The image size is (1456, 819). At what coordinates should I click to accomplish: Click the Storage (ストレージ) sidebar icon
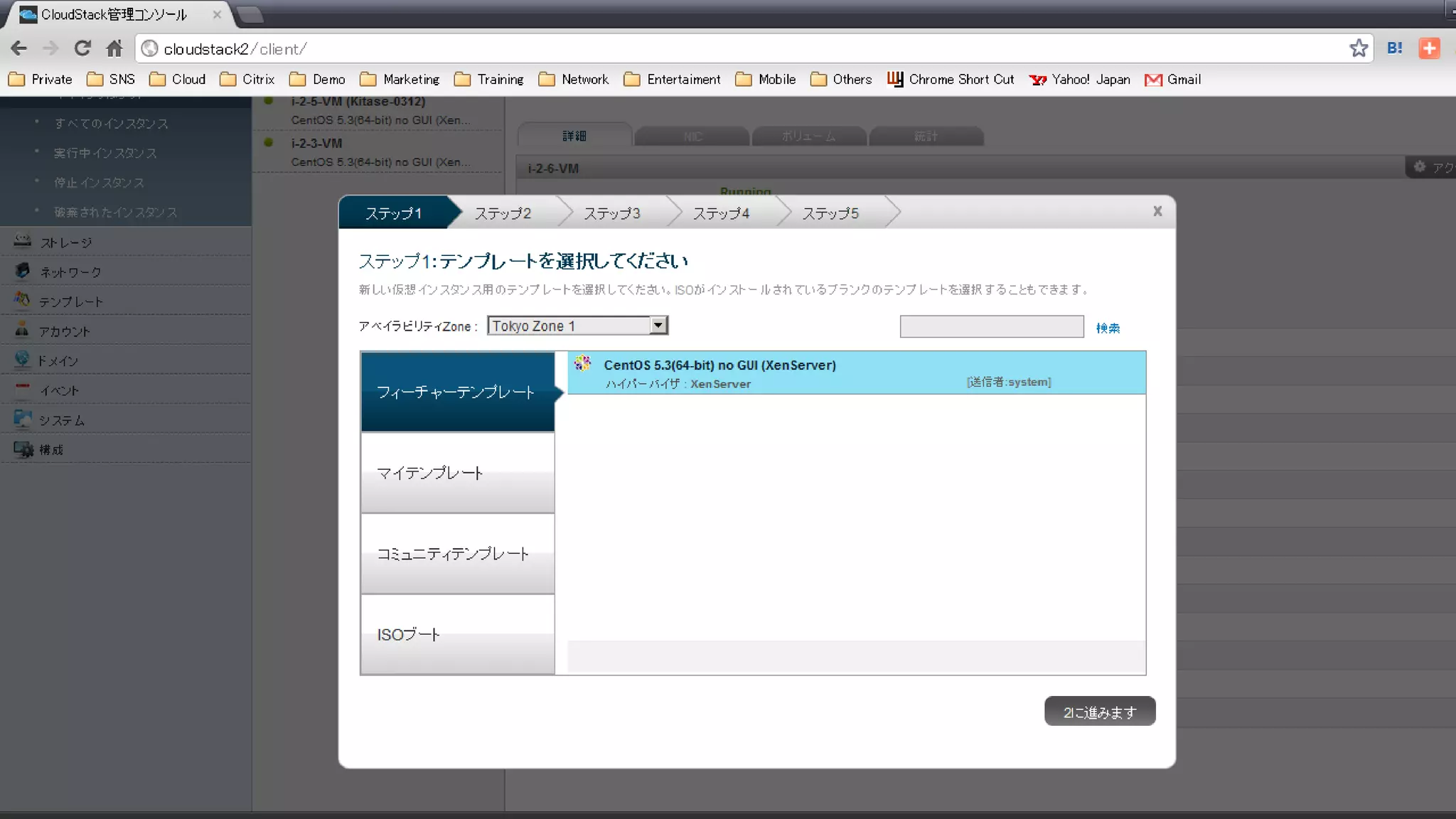[22, 241]
